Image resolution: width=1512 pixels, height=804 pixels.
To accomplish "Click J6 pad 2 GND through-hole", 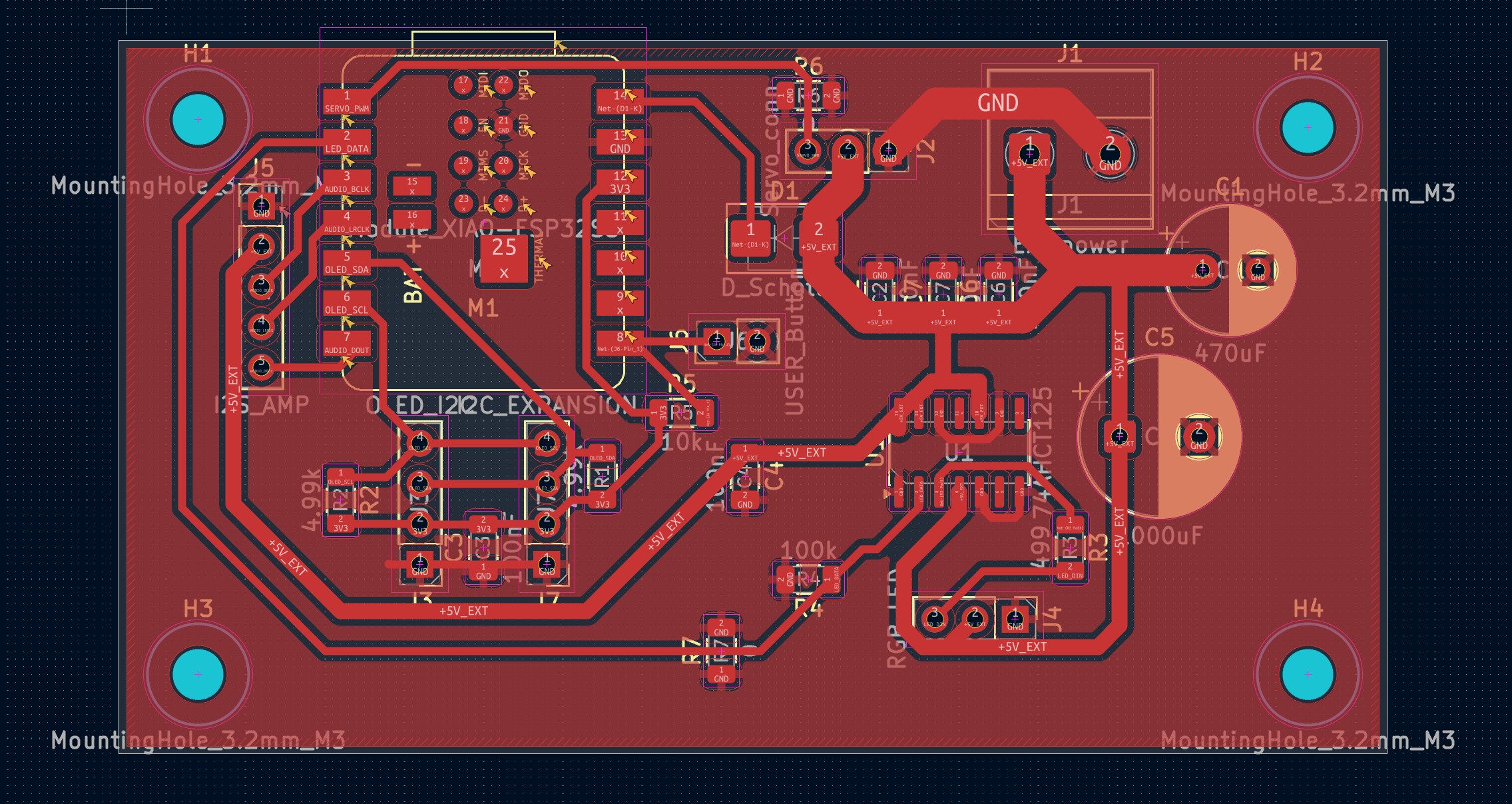I will (x=757, y=342).
